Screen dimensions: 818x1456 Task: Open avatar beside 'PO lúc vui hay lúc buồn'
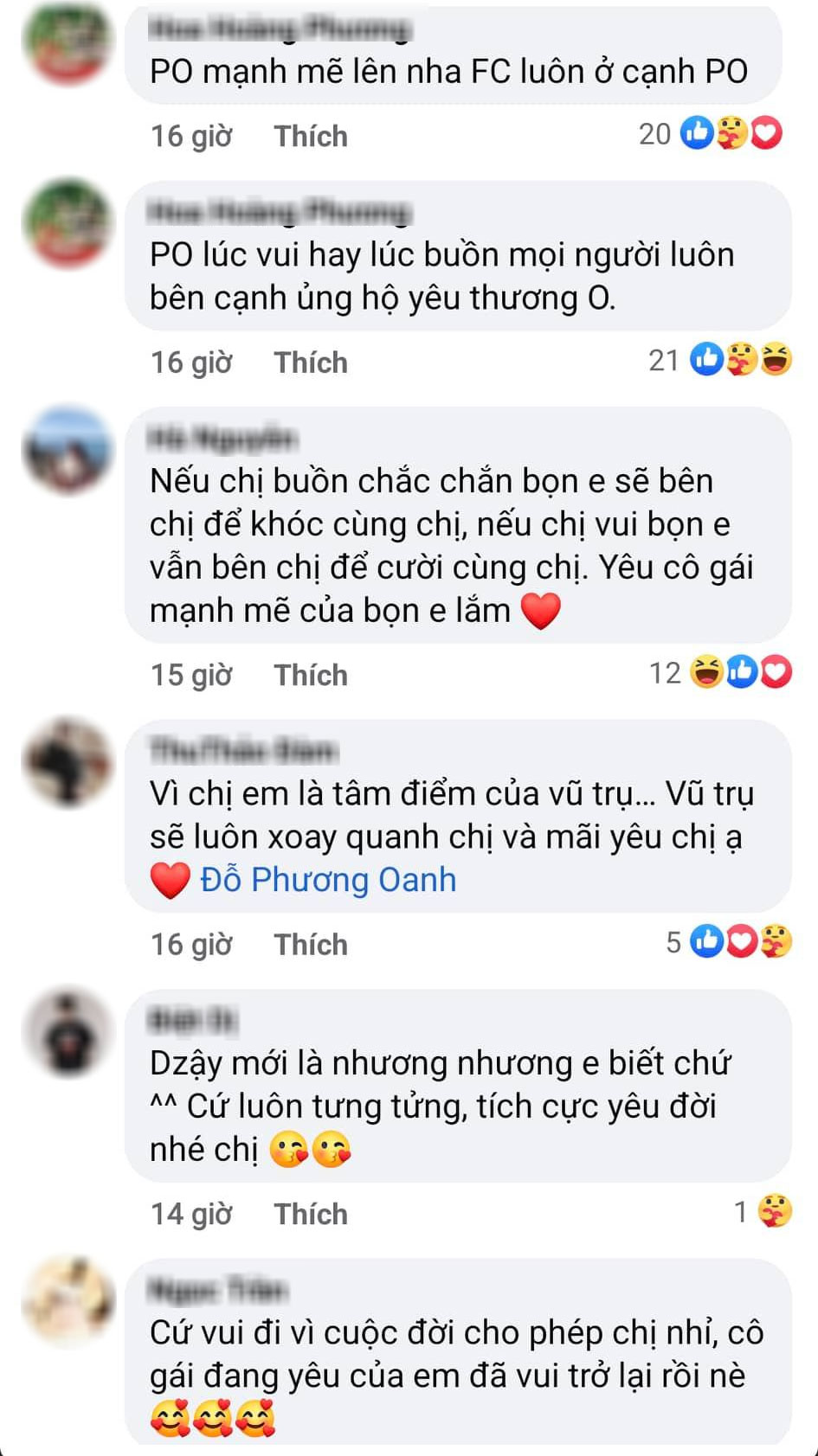point(68,223)
